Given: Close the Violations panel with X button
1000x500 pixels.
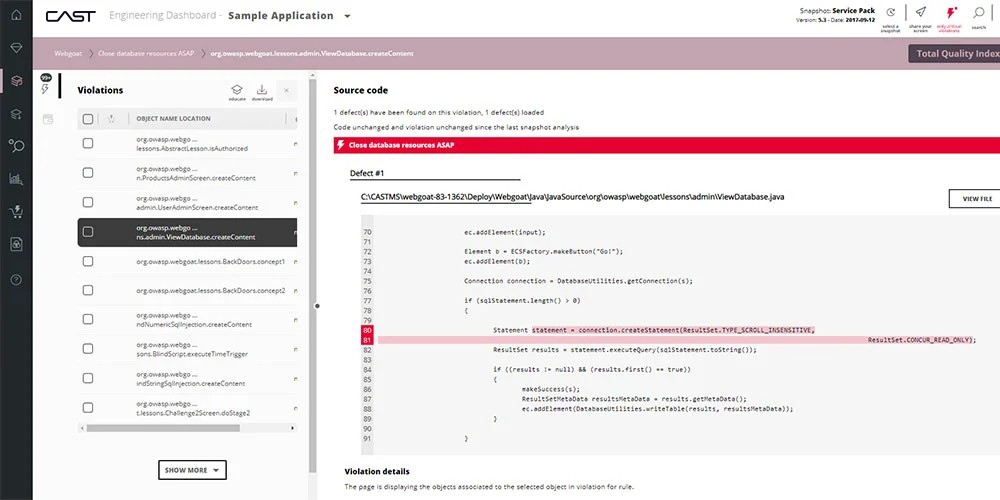Looking at the screenshot, I should coord(286,91).
